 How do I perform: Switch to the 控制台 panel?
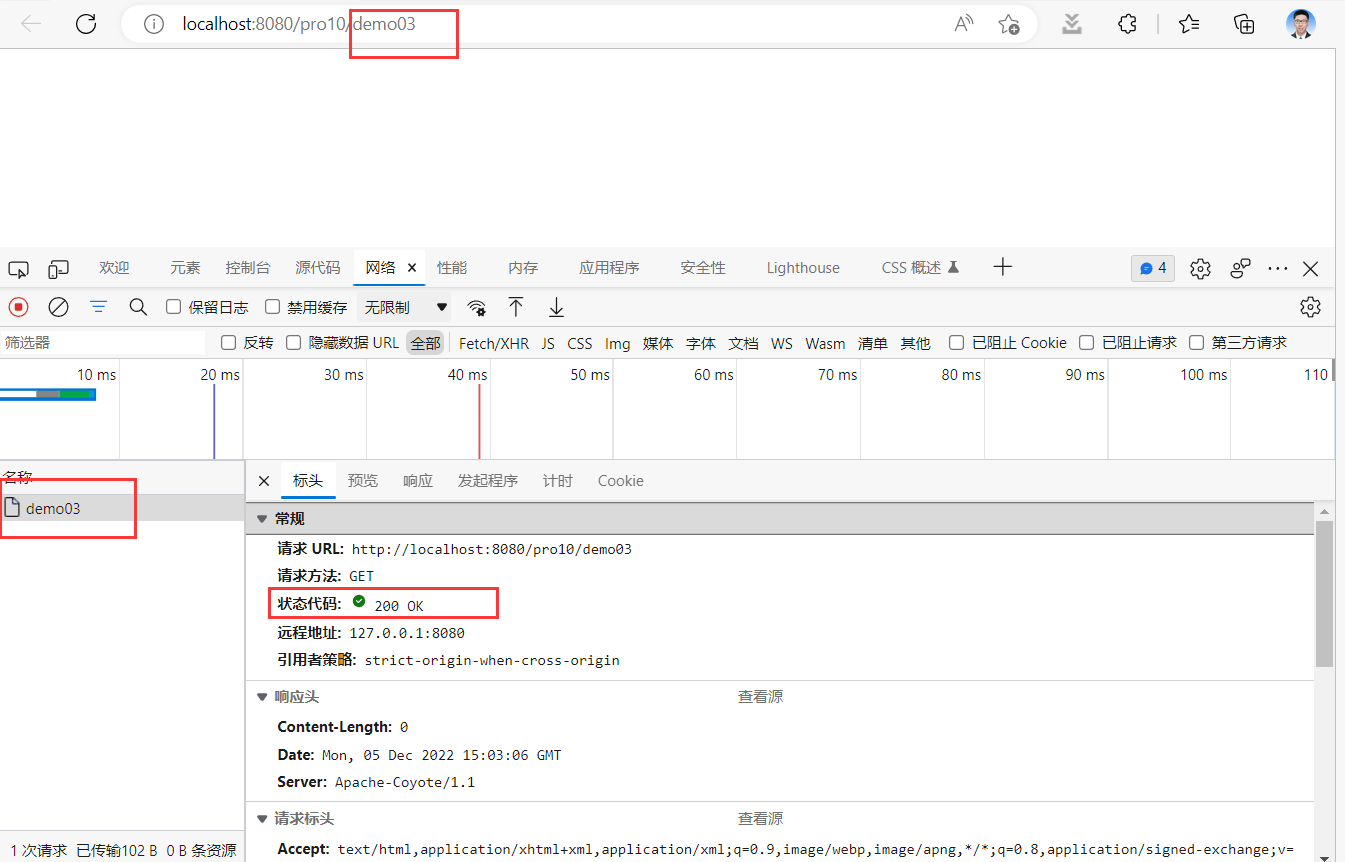[247, 267]
